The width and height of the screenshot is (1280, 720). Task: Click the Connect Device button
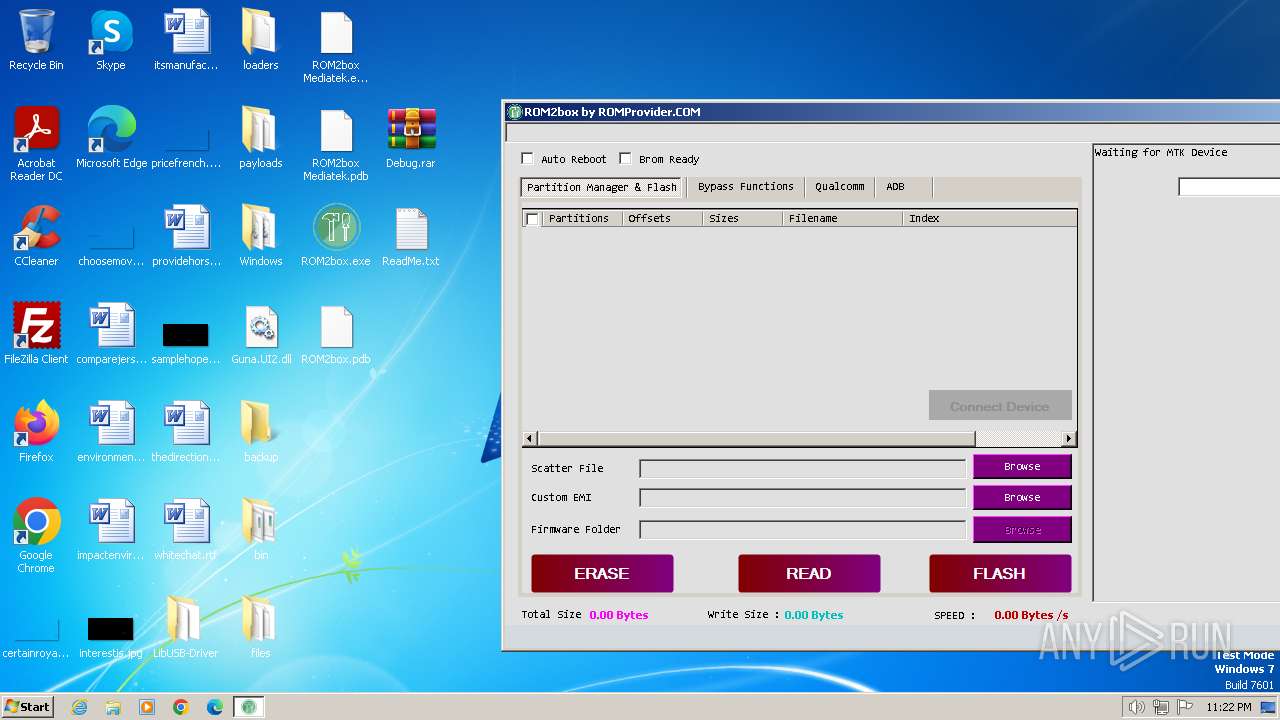1000,406
